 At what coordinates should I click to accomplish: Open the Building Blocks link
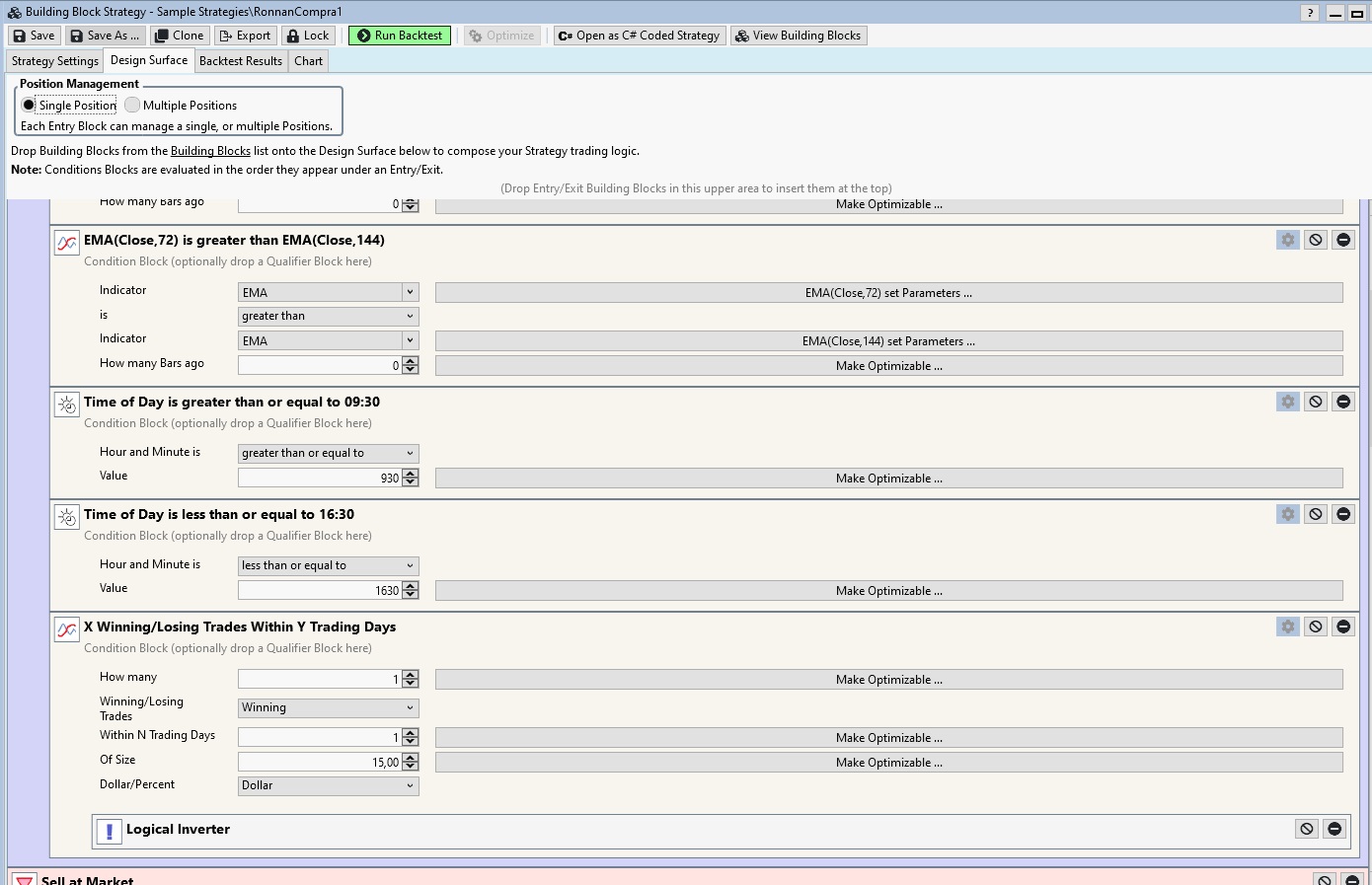[x=210, y=151]
